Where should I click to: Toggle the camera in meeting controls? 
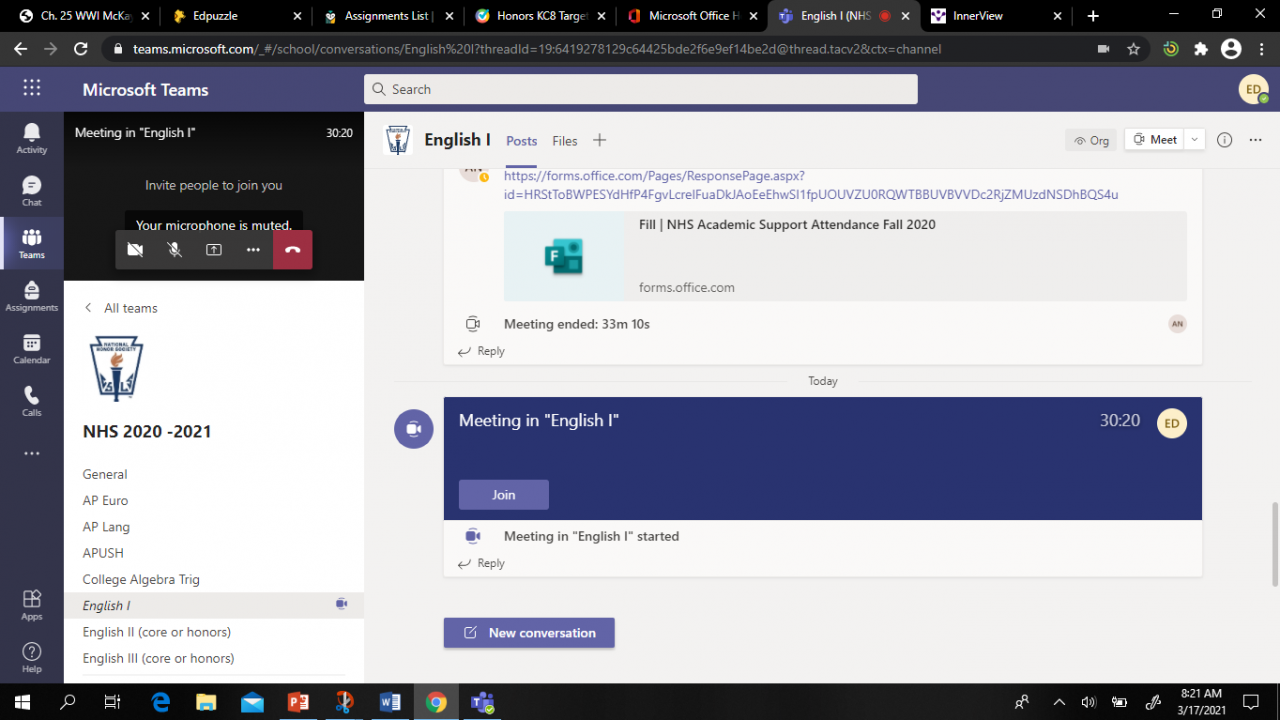click(x=135, y=250)
